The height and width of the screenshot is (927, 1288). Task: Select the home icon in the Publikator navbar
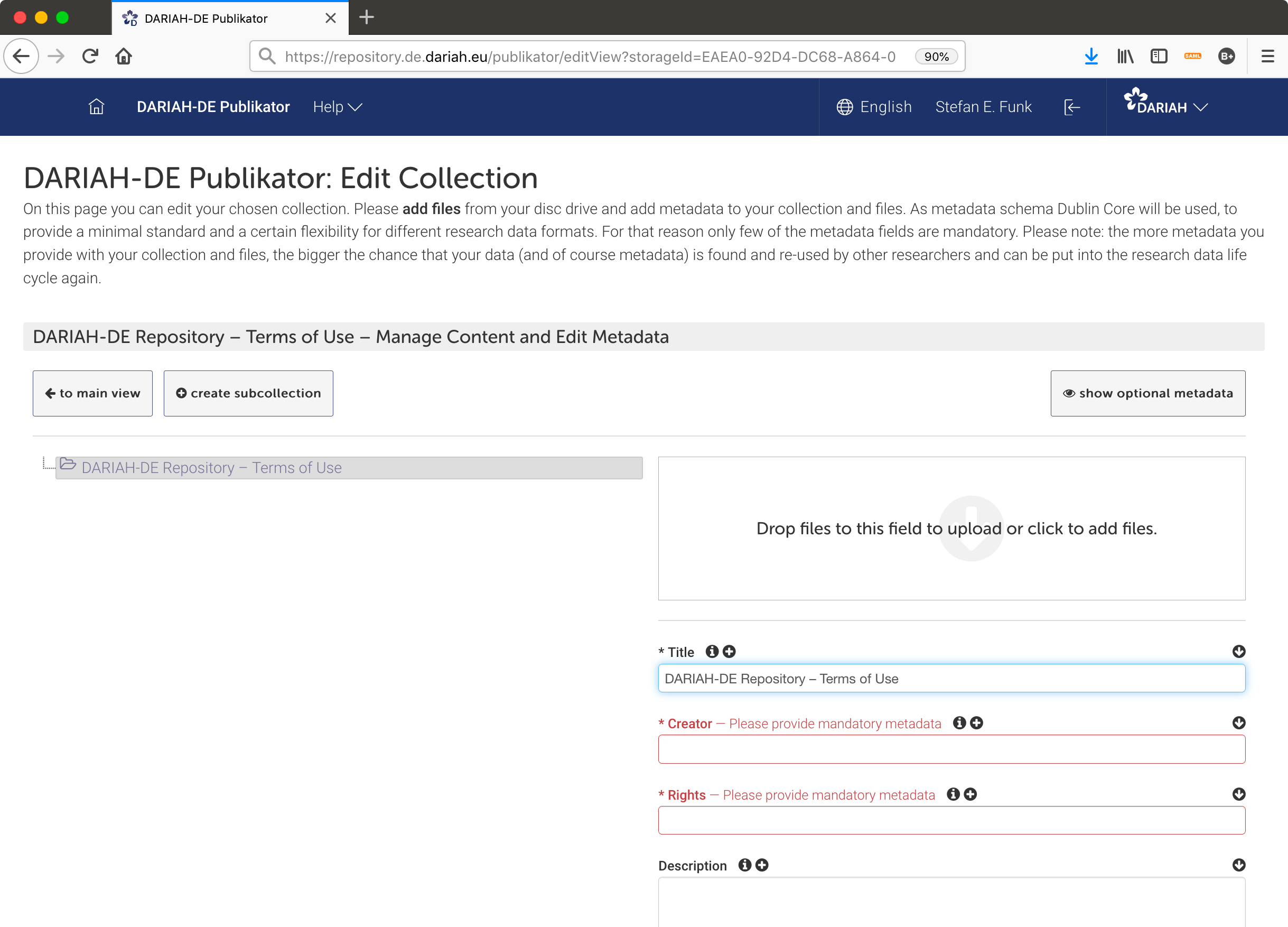(96, 107)
